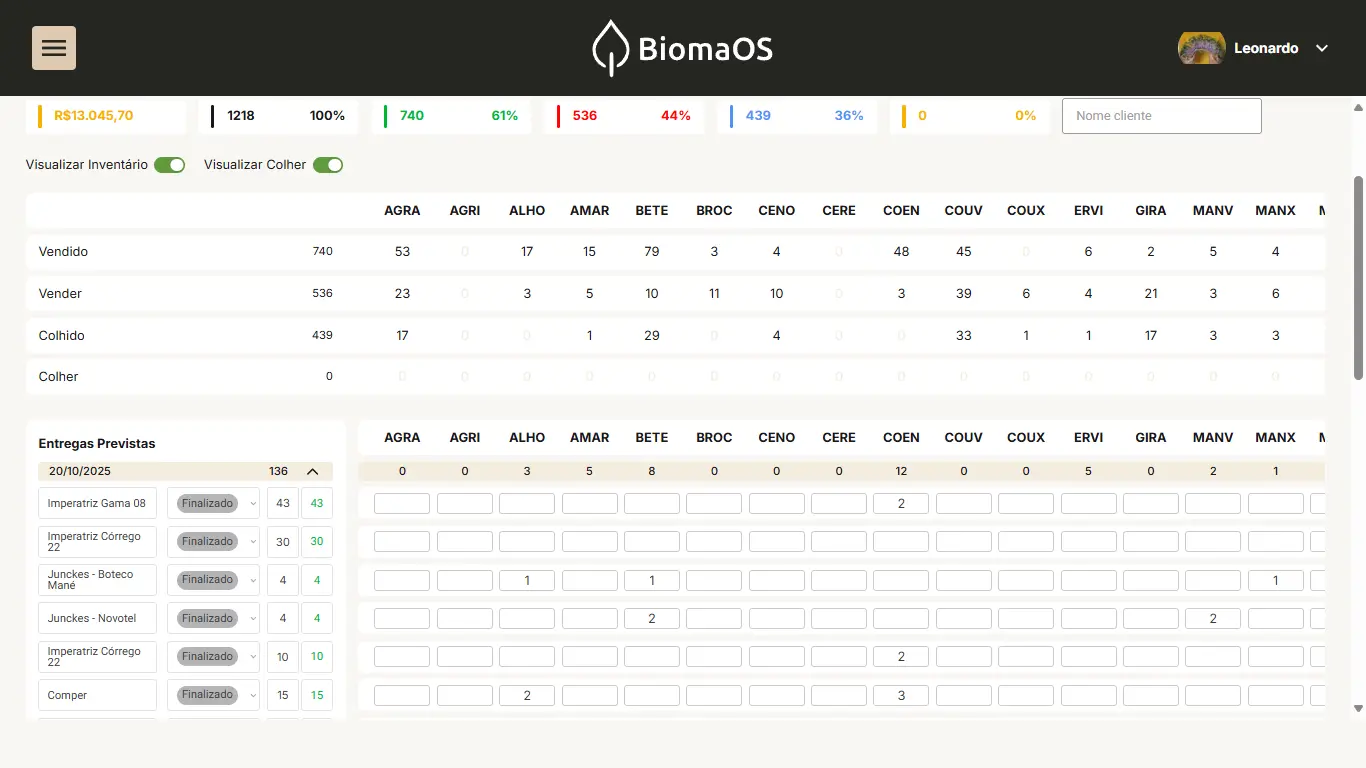Expand the user menu chevron beside Leonardo
This screenshot has width=1366, height=768.
[1322, 48]
